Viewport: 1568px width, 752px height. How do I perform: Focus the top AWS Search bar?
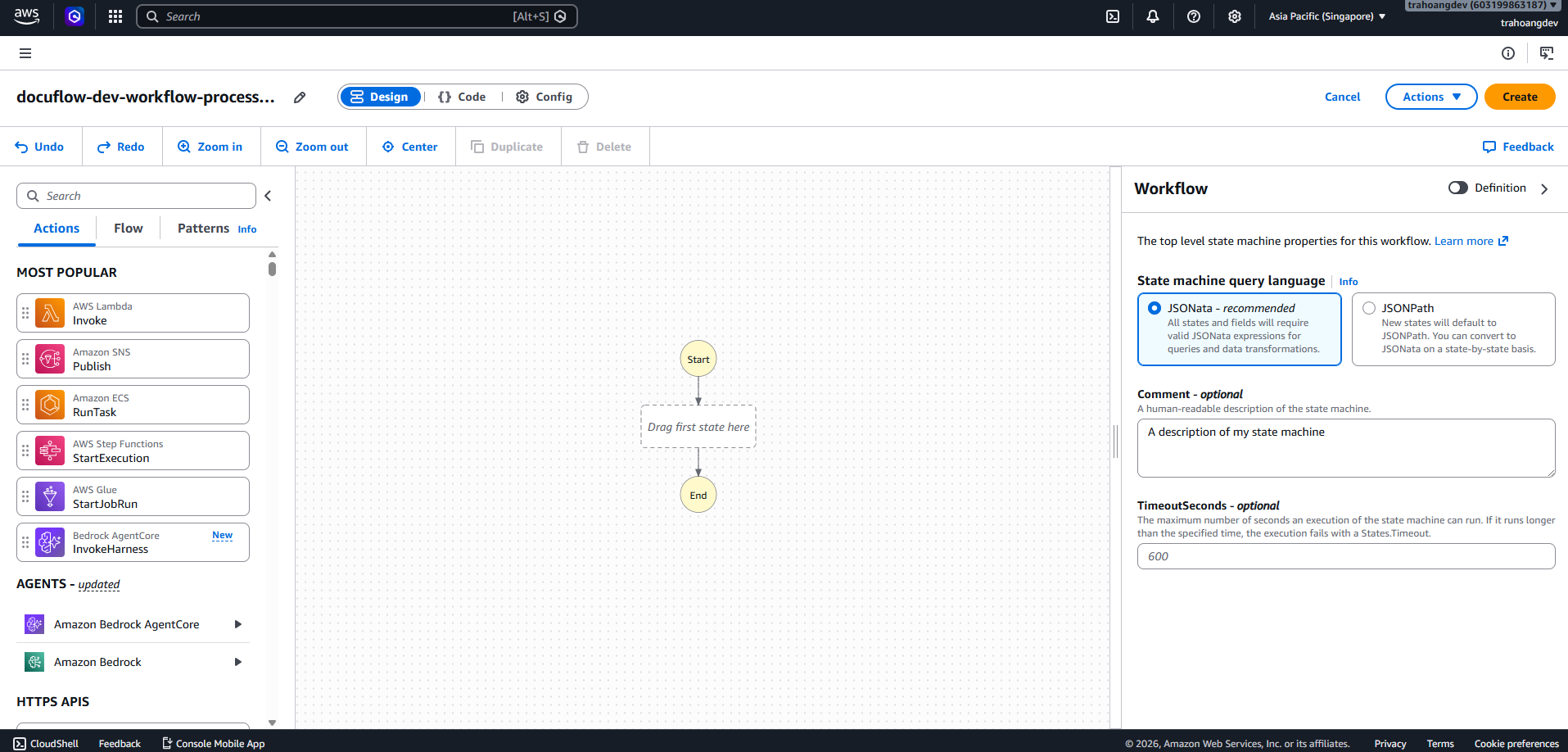[356, 16]
